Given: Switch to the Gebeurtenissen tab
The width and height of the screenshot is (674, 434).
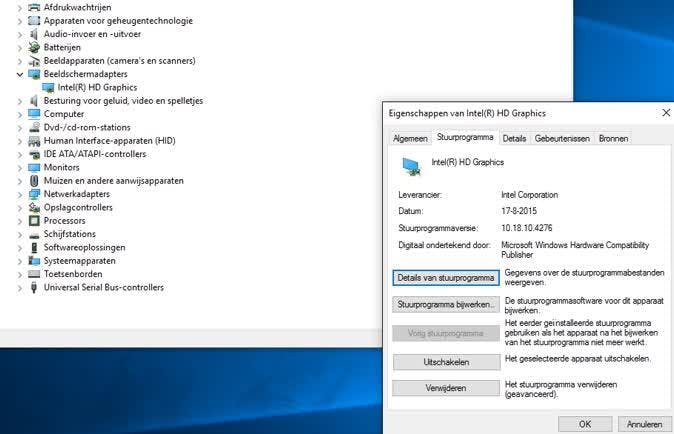Looking at the screenshot, I should tap(562, 138).
